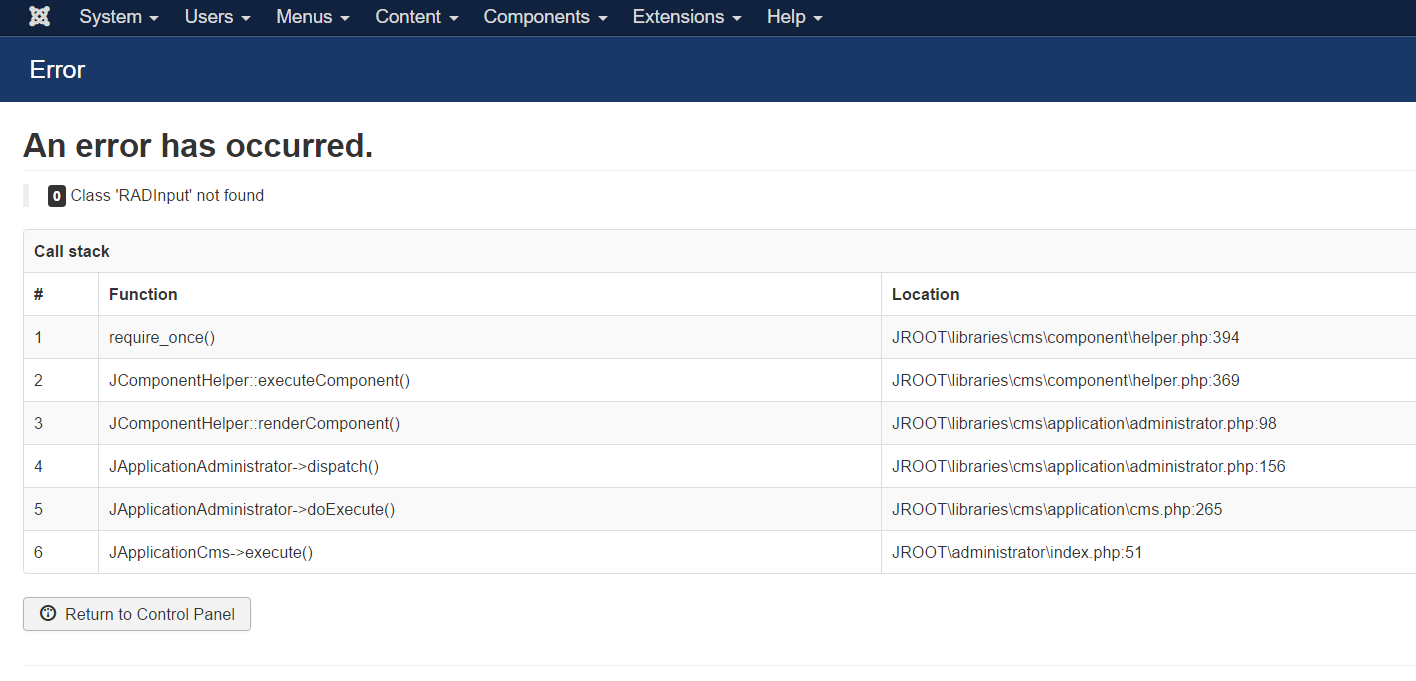Select the JComponentHelper::renderComponent() cell
Viewport: 1416px width, 681px height.
click(x=254, y=423)
